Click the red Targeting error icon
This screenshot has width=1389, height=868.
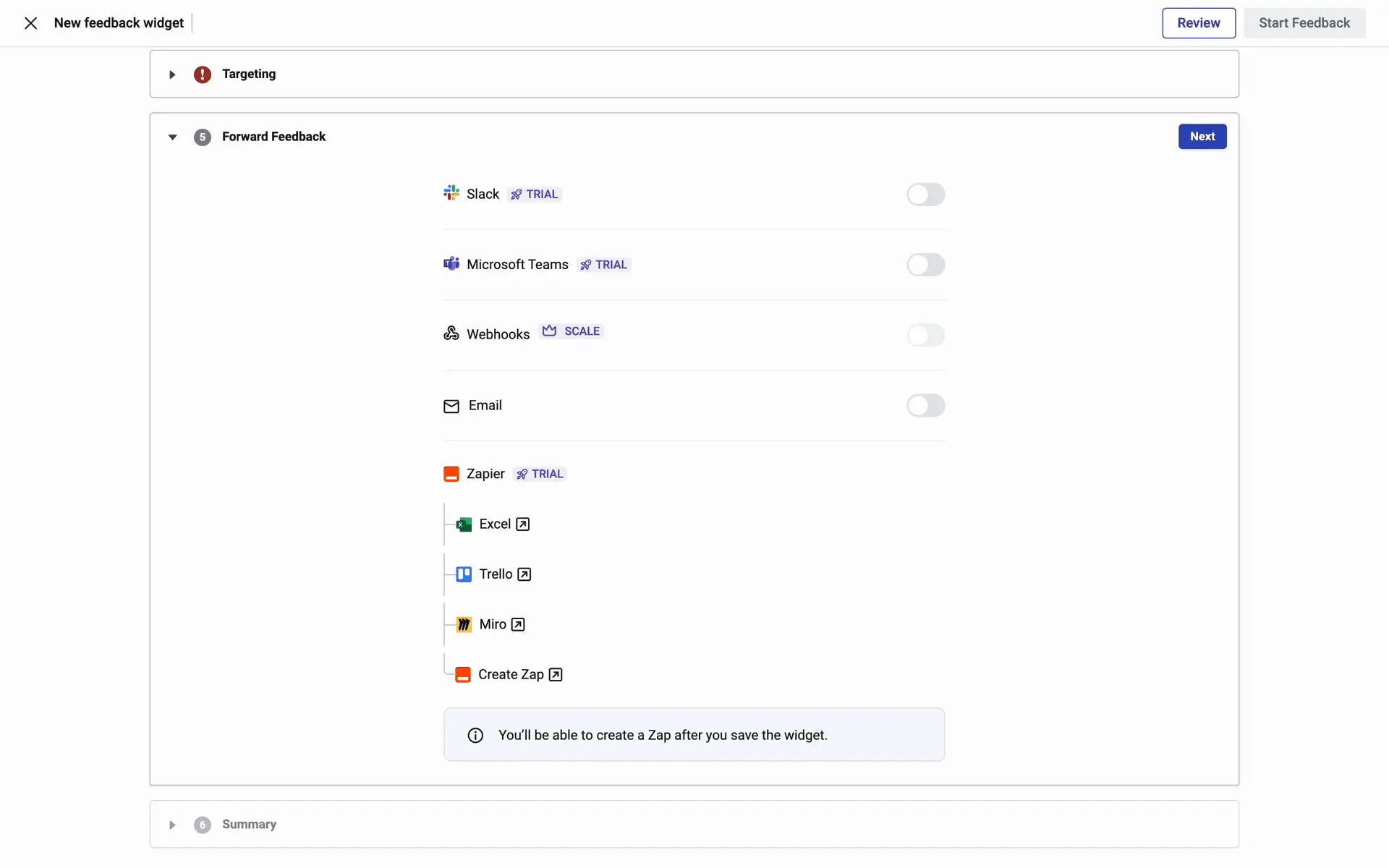(203, 75)
